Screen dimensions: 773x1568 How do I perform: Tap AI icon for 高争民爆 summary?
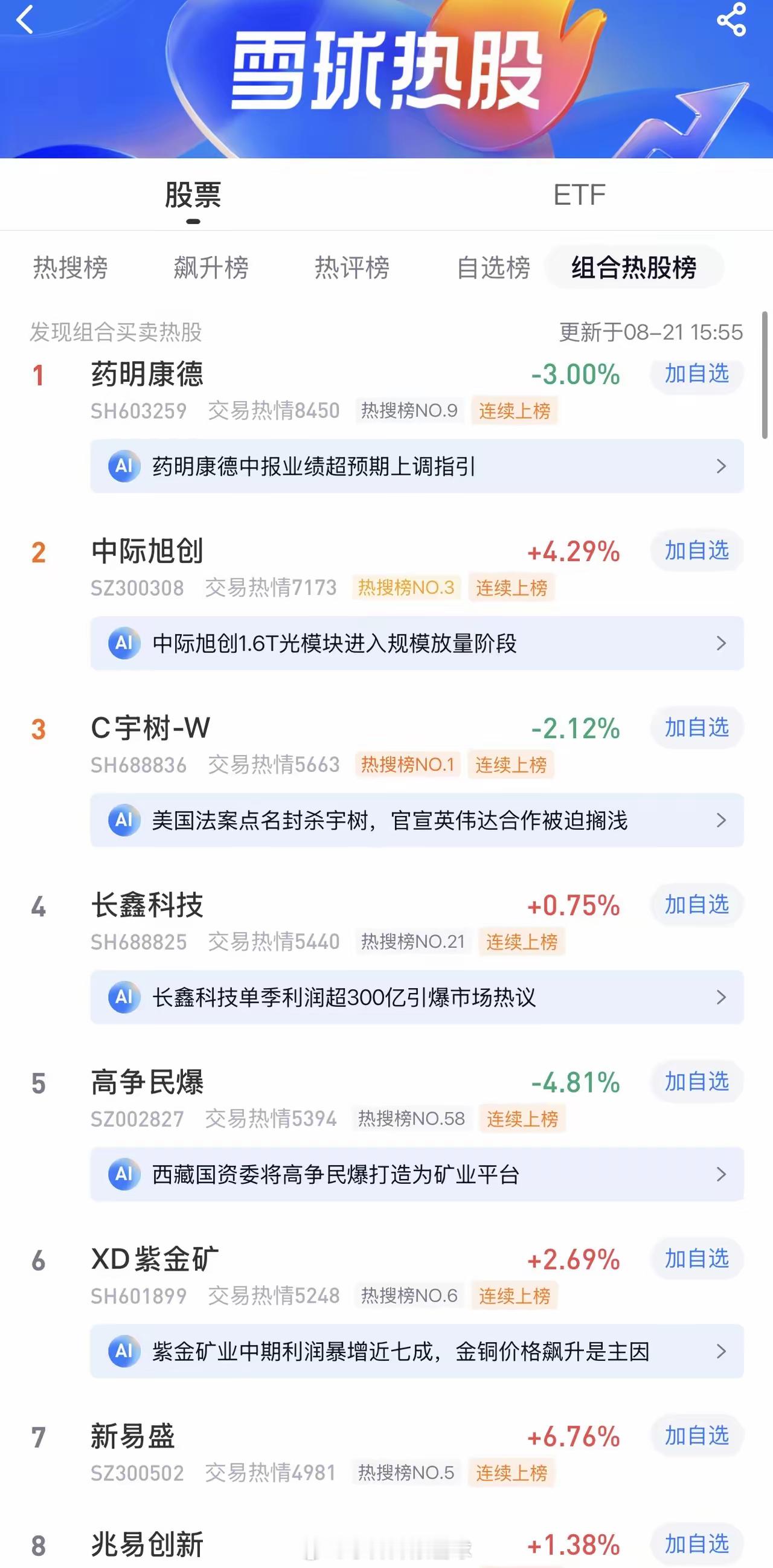(x=124, y=1174)
